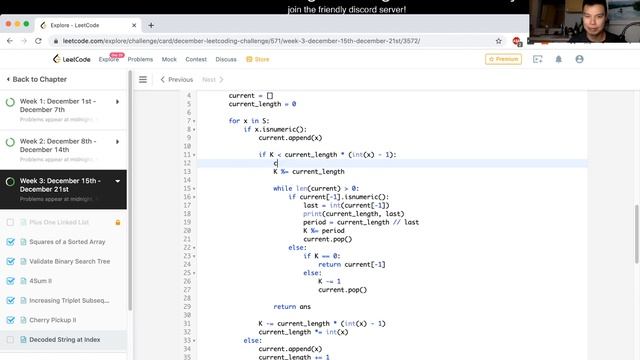
Task: Click the browser forward arrow
Action: pyautogui.click(x=24, y=41)
